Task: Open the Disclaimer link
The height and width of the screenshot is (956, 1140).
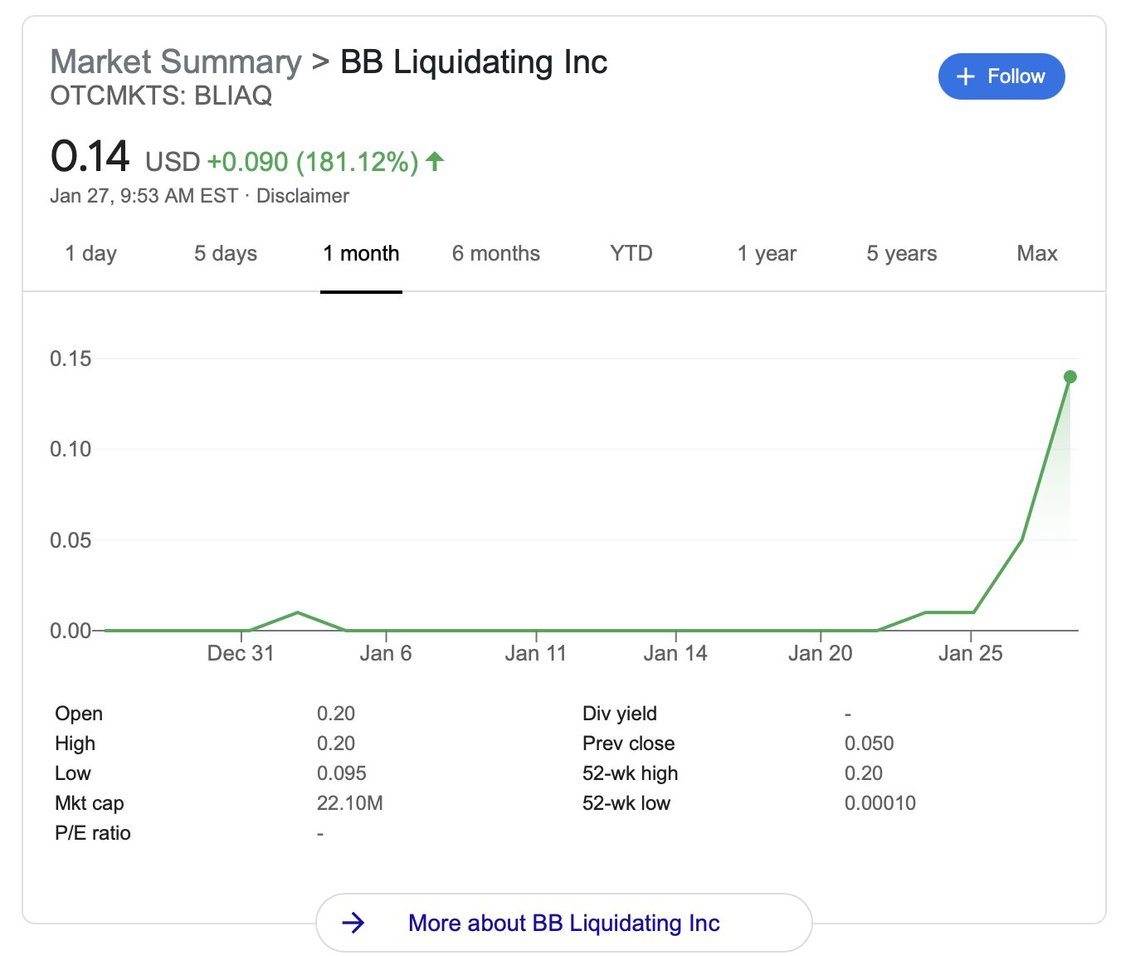Action: point(302,196)
